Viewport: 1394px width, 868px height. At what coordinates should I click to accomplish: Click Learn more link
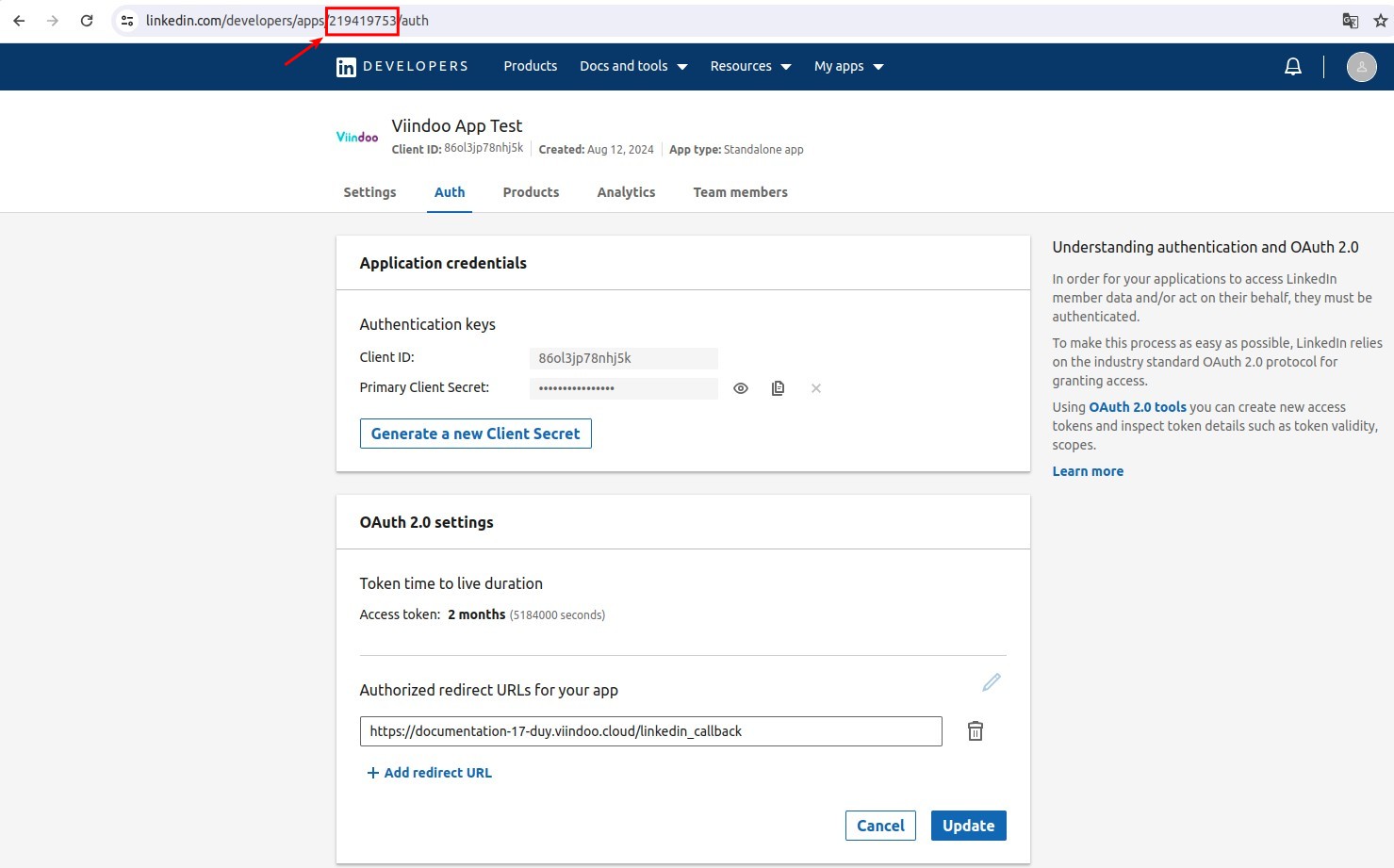(x=1088, y=471)
